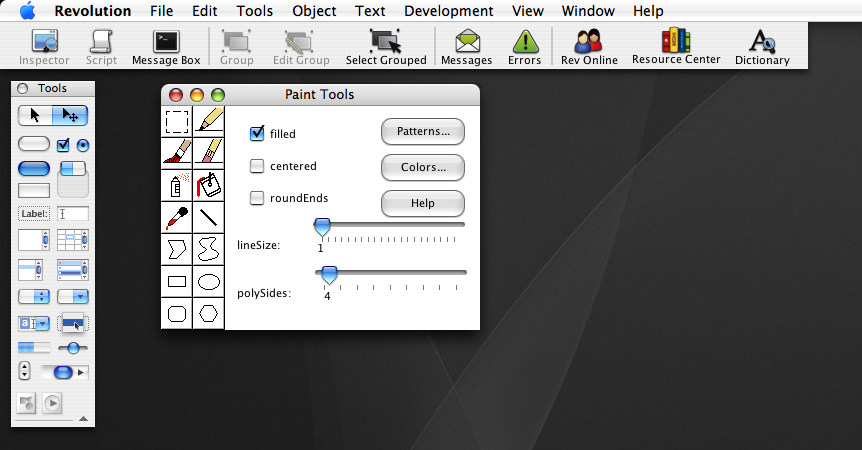
Task: Select the Eyedropper tool
Action: [x=177, y=216]
